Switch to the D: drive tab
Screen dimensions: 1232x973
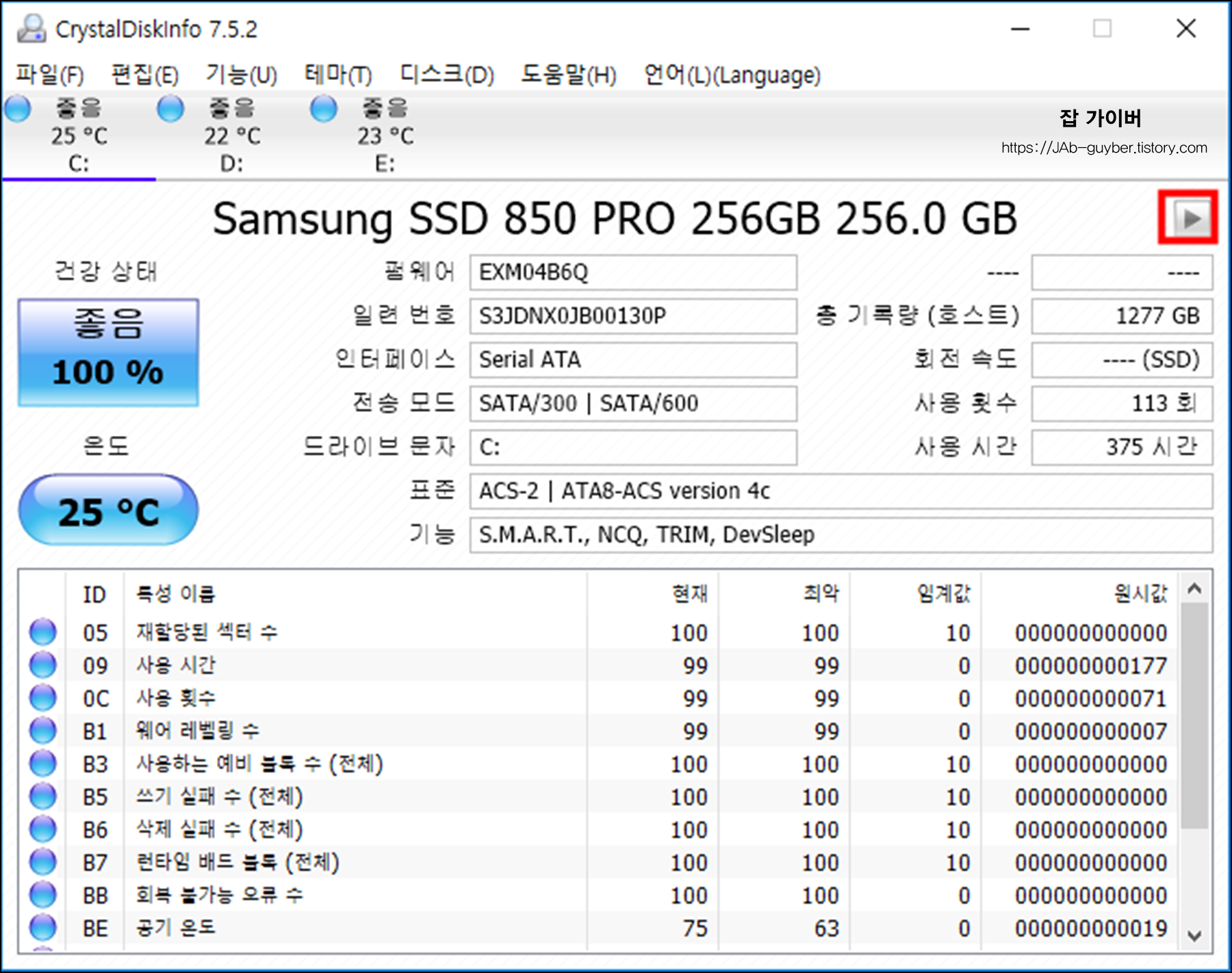point(232,135)
